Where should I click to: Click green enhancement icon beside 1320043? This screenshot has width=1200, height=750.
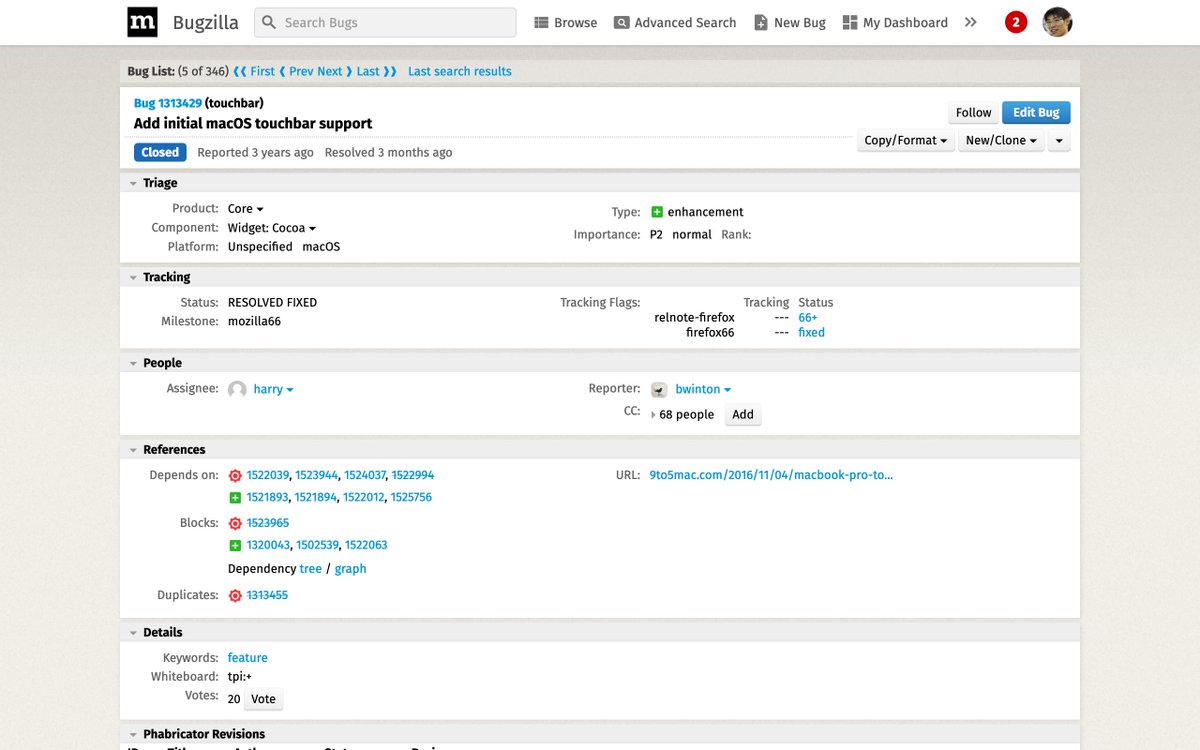coord(235,546)
